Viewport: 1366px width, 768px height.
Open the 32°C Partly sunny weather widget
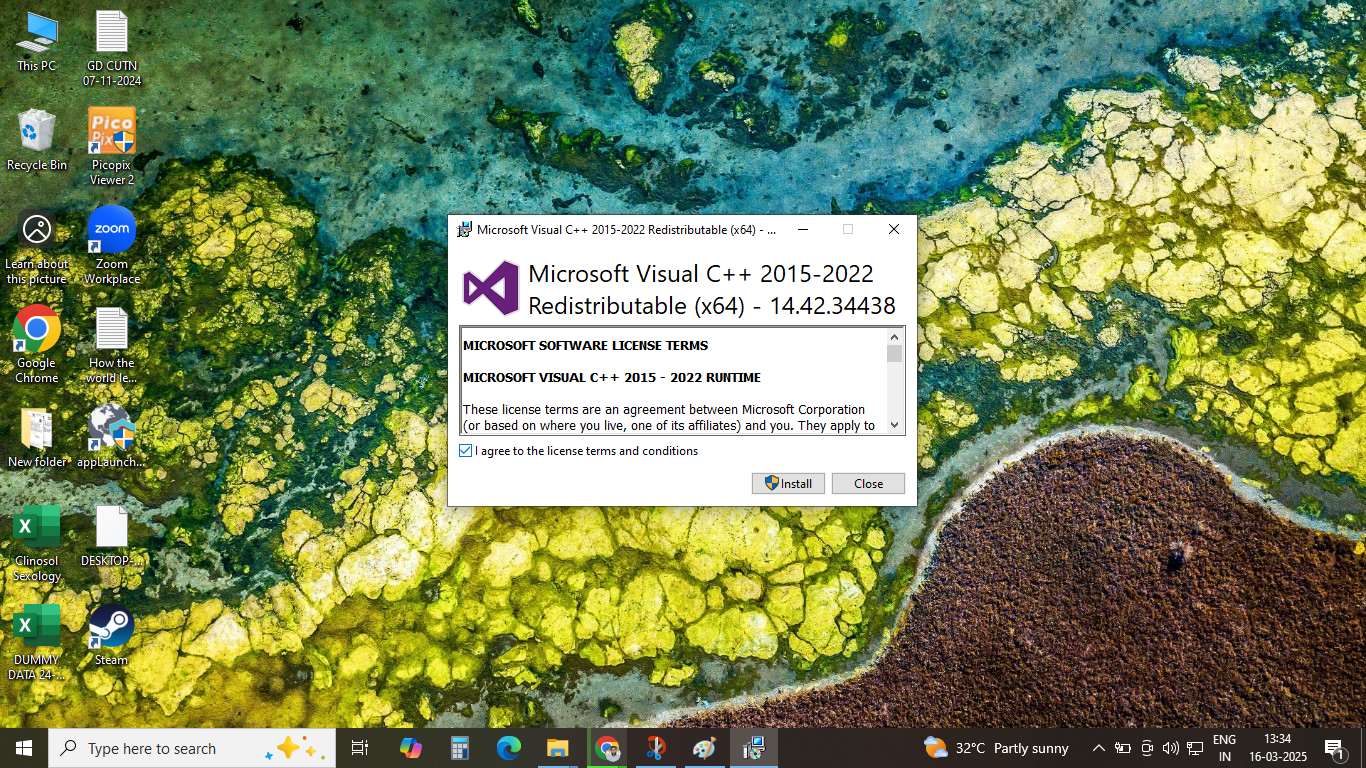(x=996, y=748)
